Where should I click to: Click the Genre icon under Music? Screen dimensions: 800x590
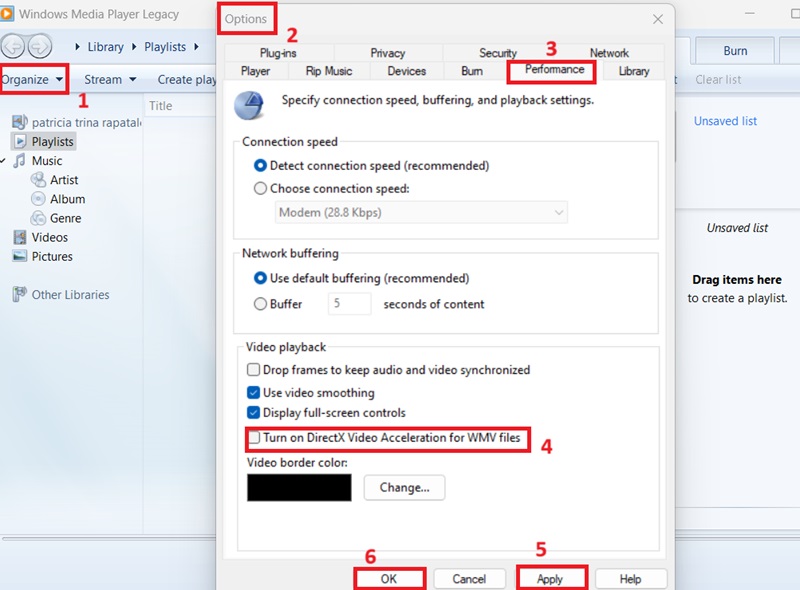coord(38,218)
